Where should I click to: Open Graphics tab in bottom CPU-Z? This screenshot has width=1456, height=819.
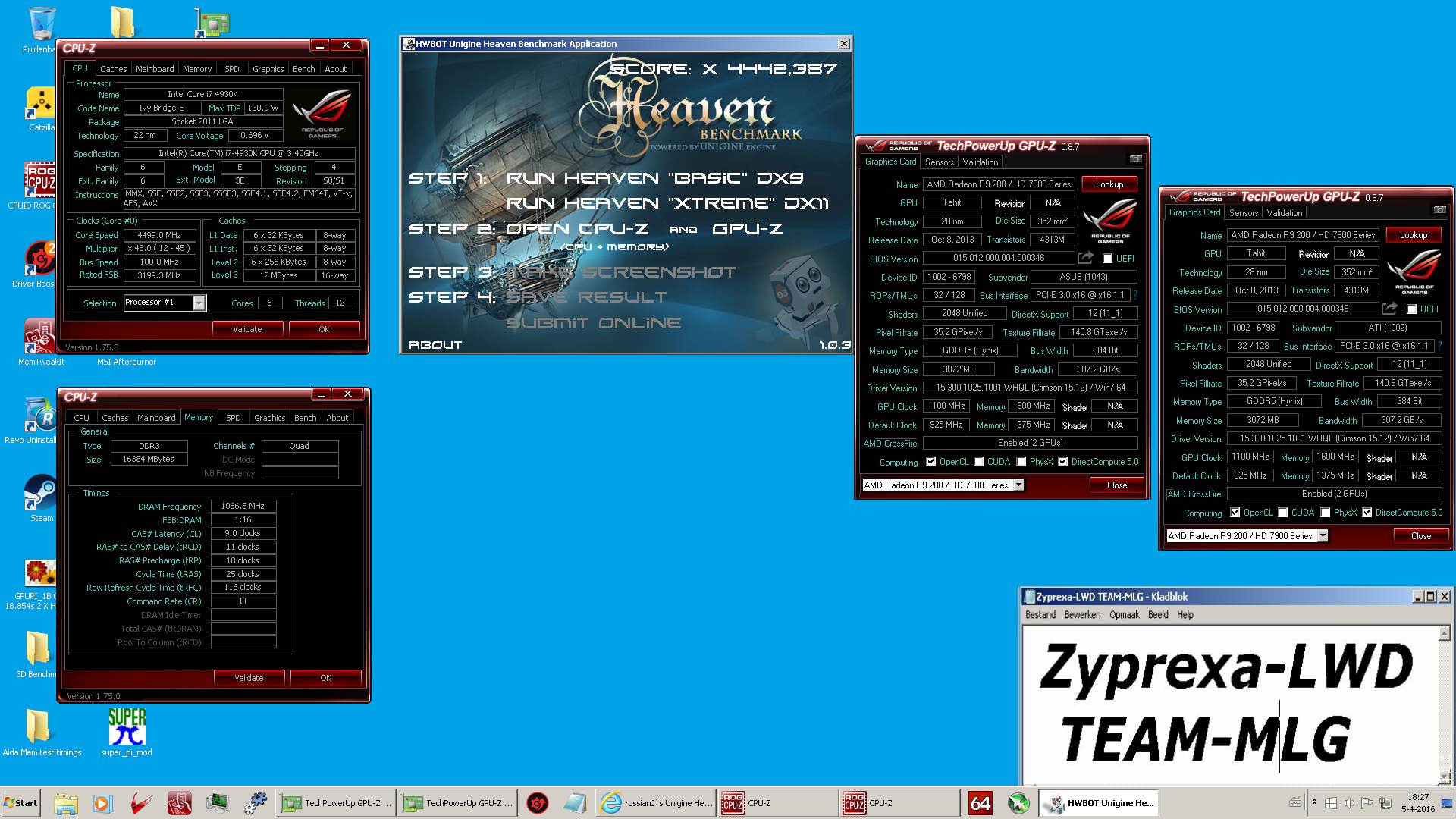point(270,418)
